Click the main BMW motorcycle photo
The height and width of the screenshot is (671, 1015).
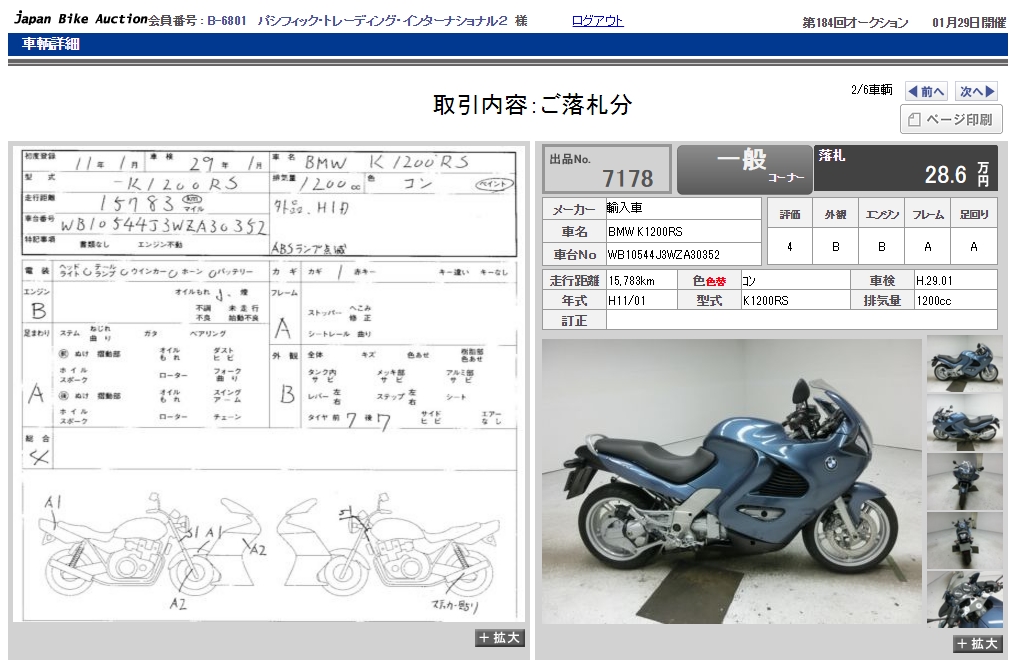tap(731, 481)
